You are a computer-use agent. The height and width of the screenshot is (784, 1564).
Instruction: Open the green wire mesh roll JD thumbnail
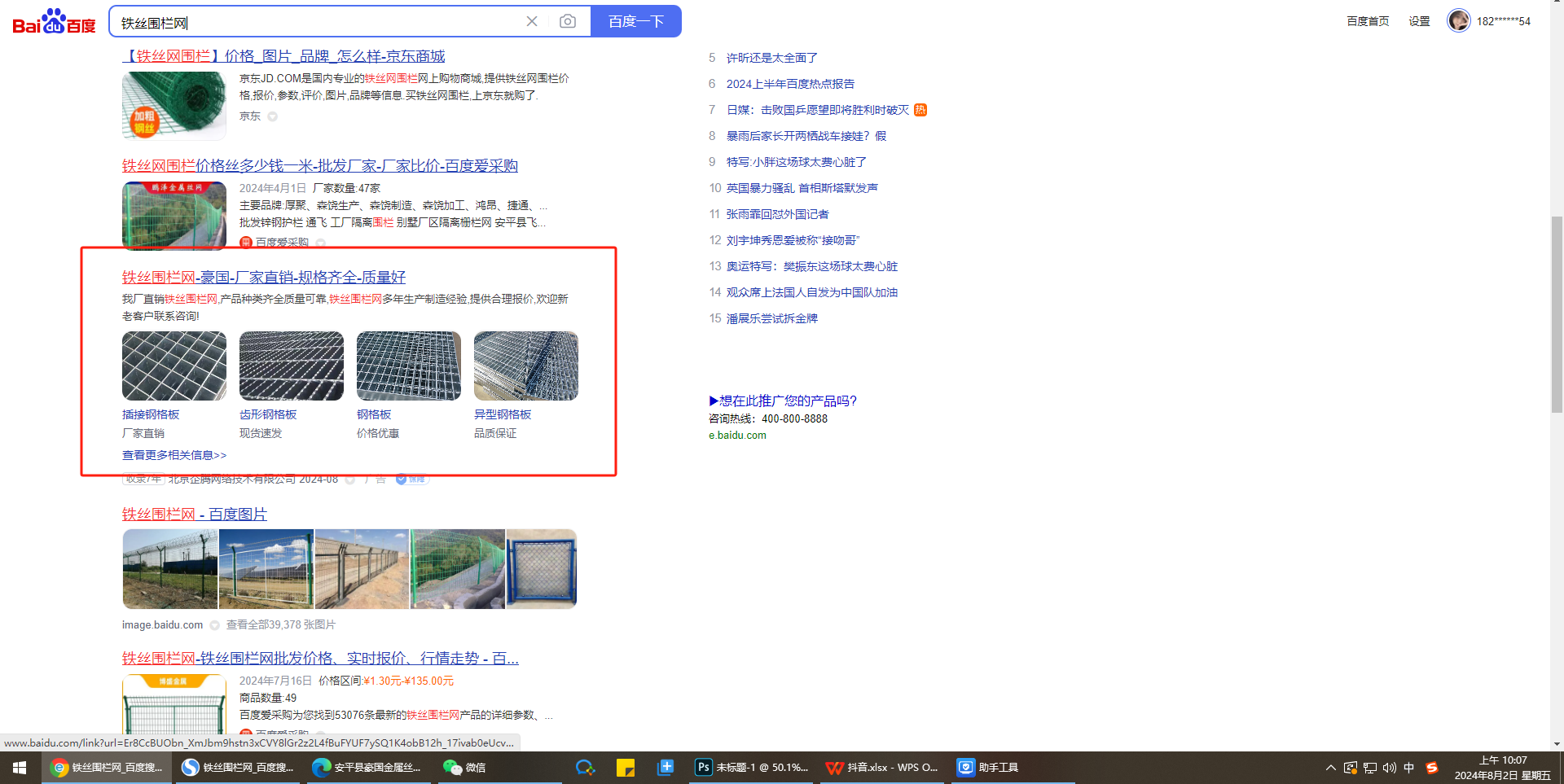point(174,106)
